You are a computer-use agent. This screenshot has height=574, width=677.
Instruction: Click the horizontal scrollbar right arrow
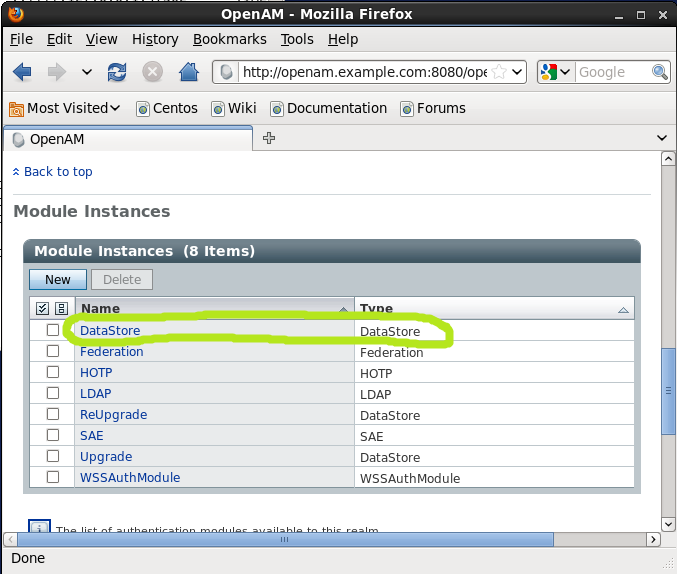tap(653, 539)
